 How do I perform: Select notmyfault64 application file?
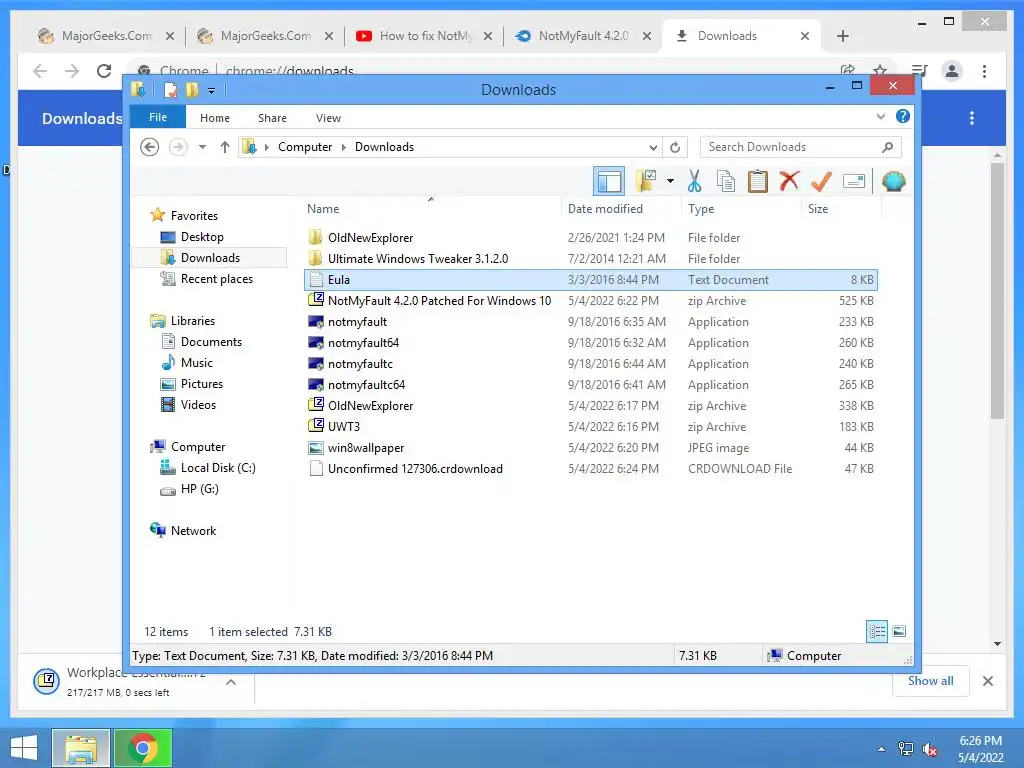coord(590,342)
